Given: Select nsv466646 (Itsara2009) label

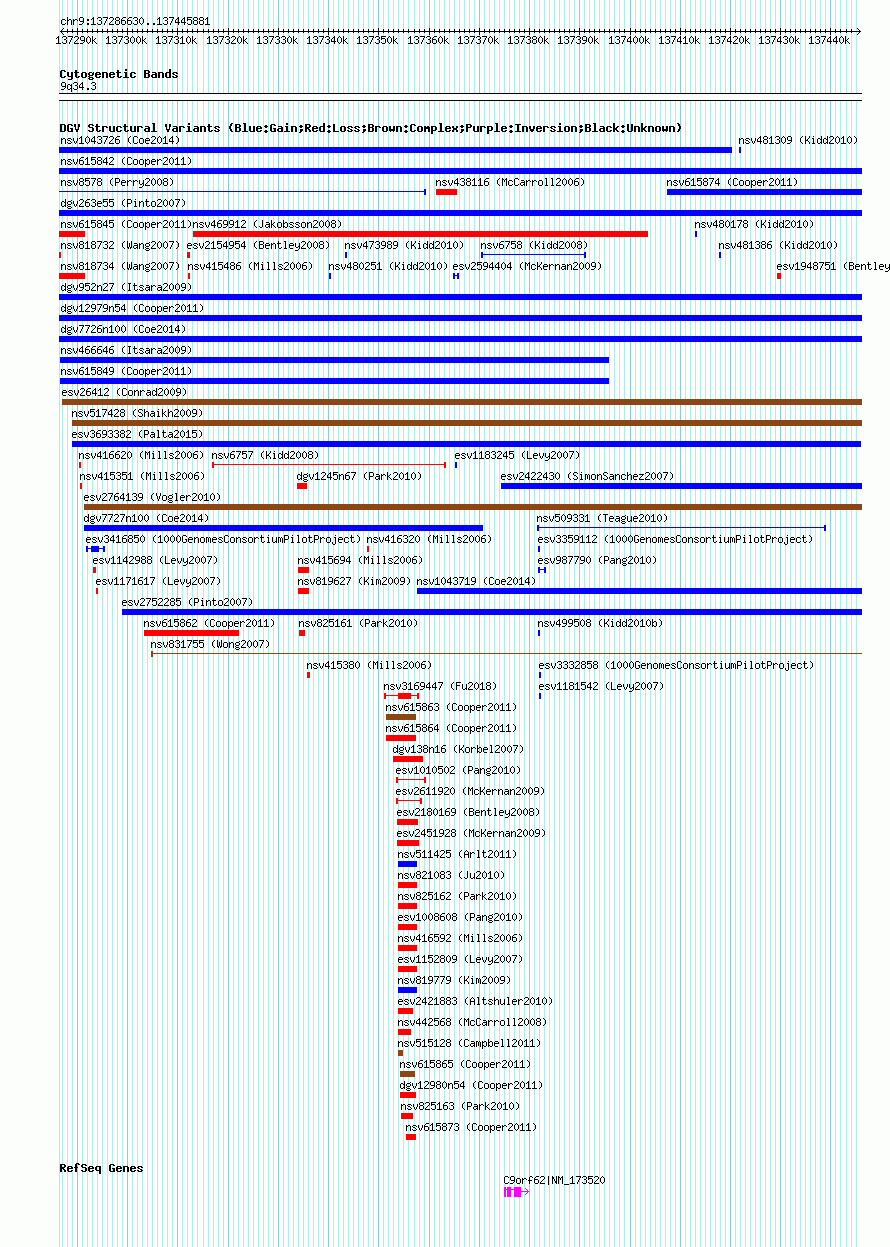Looking at the screenshot, I should (x=125, y=350).
